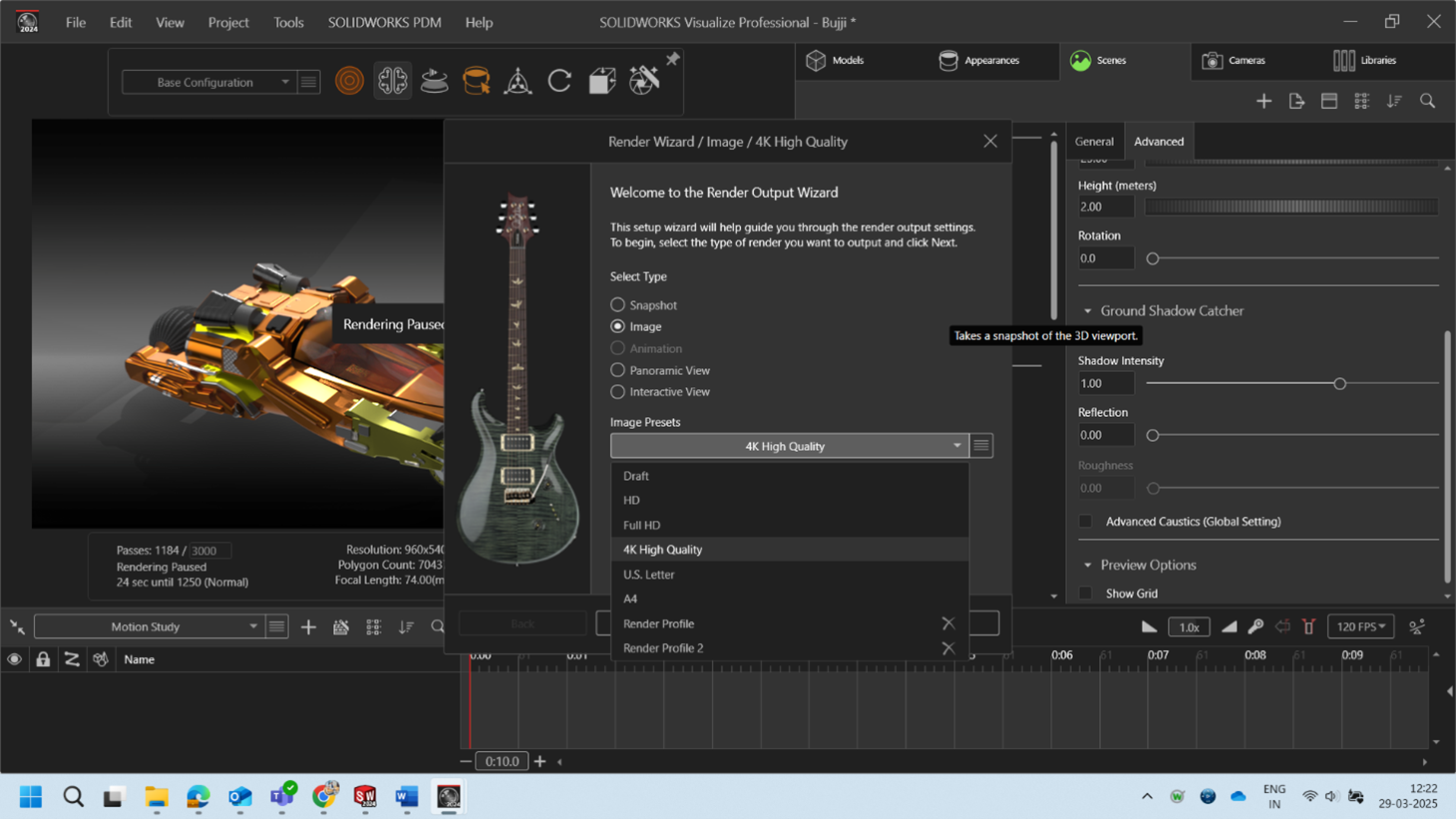The height and width of the screenshot is (819, 1456).
Task: Open the Tools menu
Action: 288,22
